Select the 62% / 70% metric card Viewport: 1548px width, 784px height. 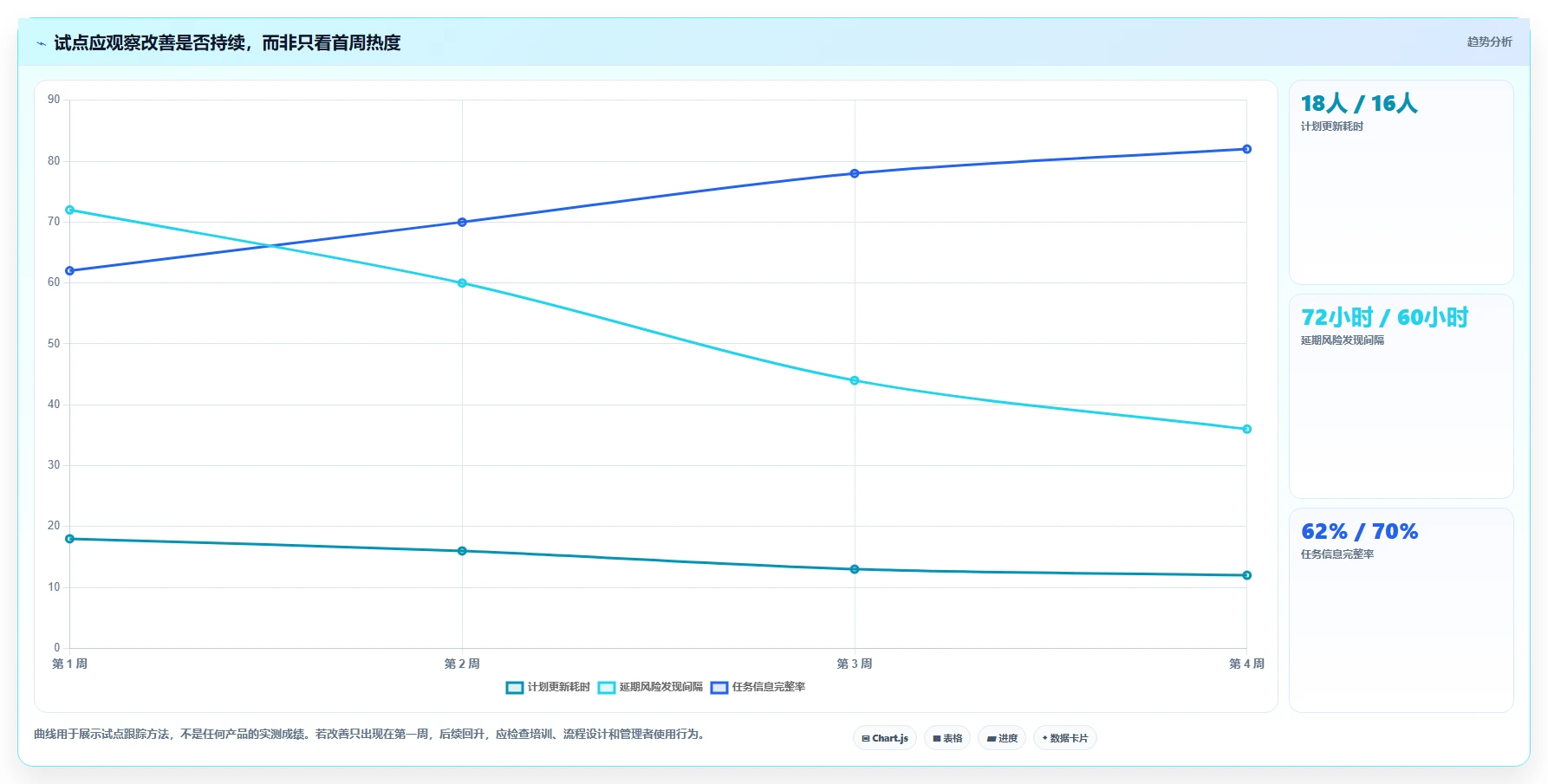point(1402,611)
